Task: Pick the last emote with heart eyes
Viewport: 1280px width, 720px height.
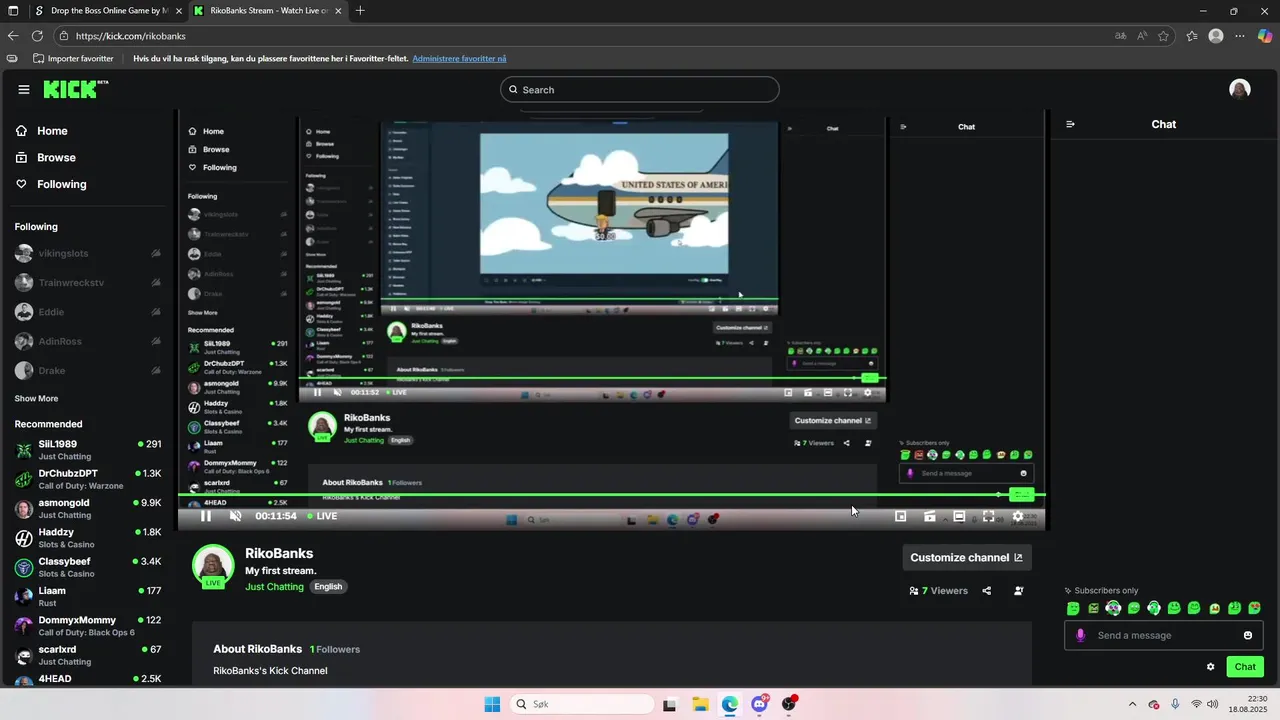Action: 1254,608
